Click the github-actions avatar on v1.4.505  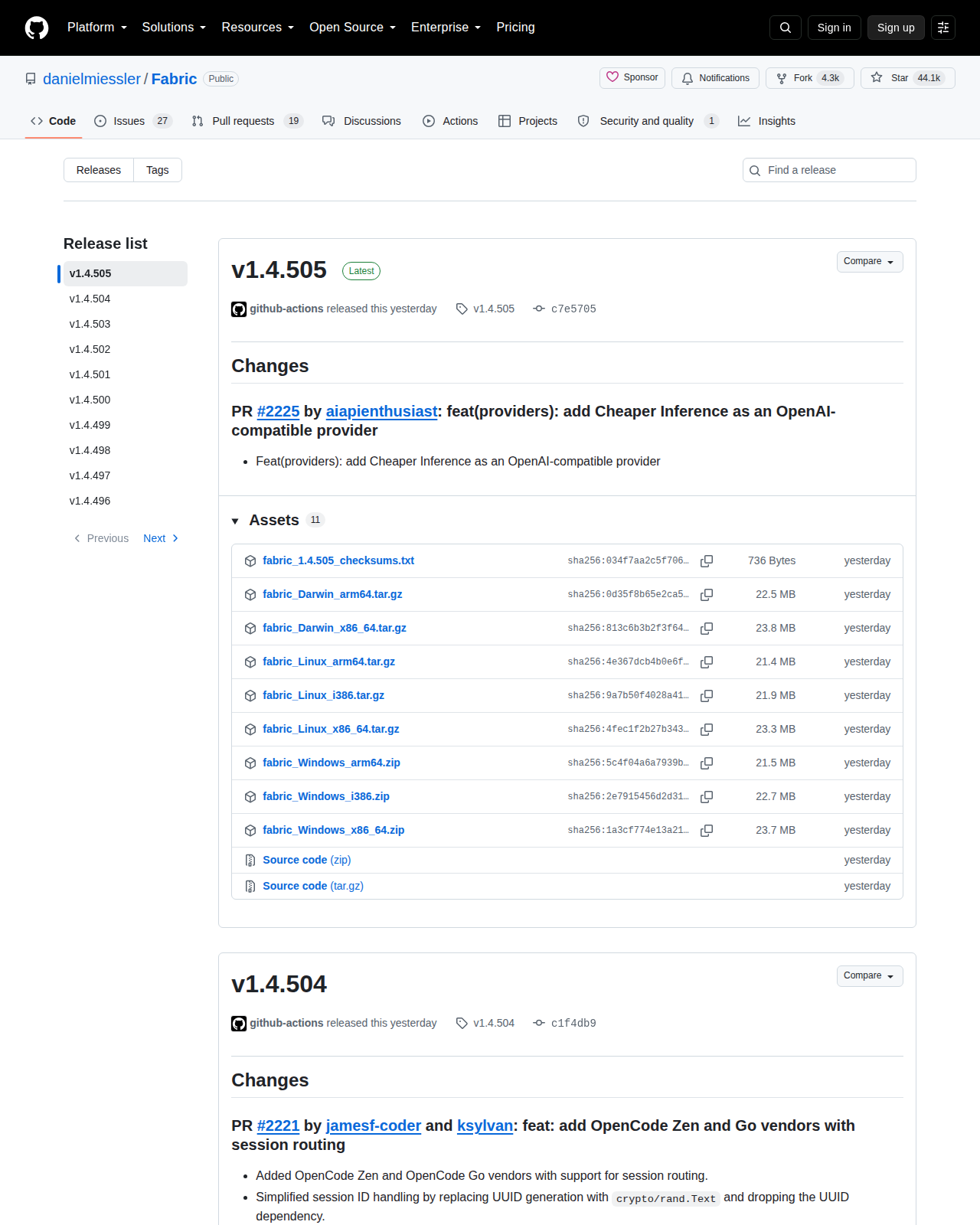pos(239,309)
